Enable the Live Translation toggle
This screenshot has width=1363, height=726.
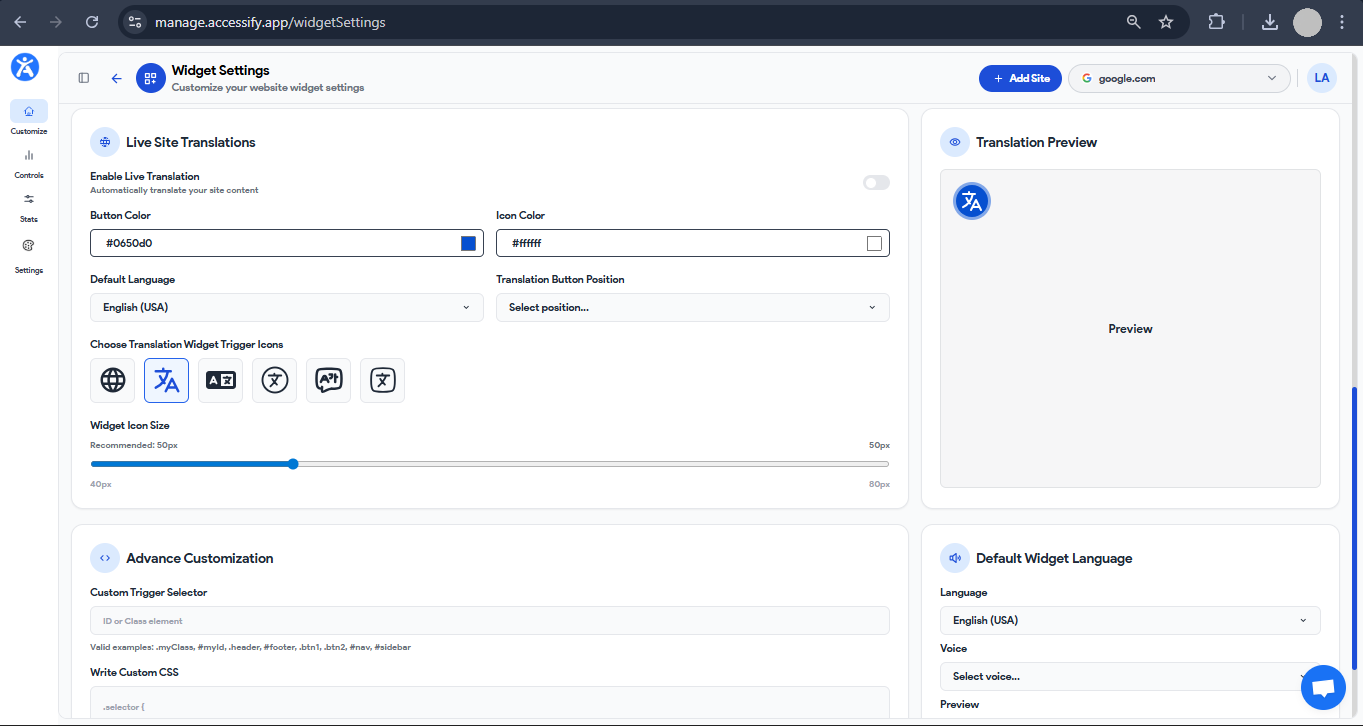click(876, 183)
